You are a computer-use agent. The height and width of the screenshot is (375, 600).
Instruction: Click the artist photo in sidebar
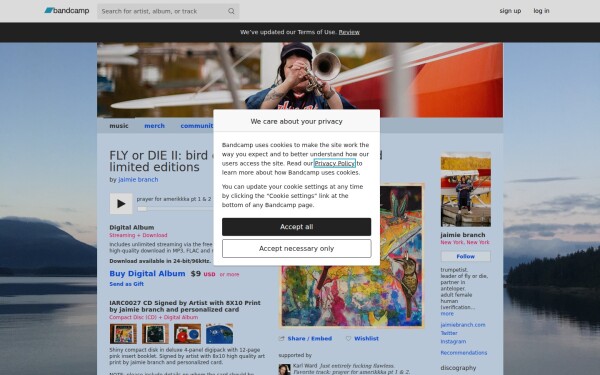(466, 189)
